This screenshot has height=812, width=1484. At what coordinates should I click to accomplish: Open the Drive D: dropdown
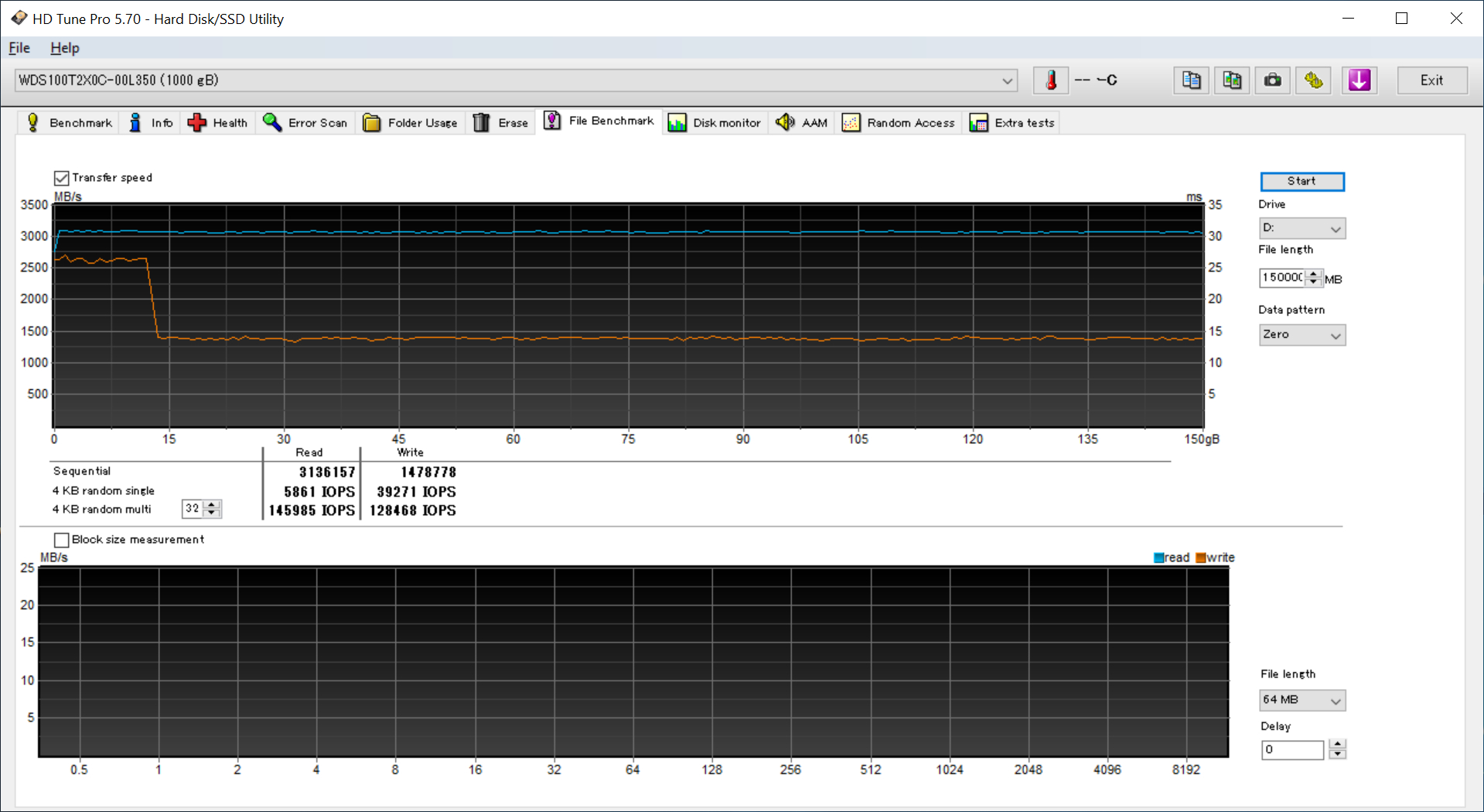1302,228
